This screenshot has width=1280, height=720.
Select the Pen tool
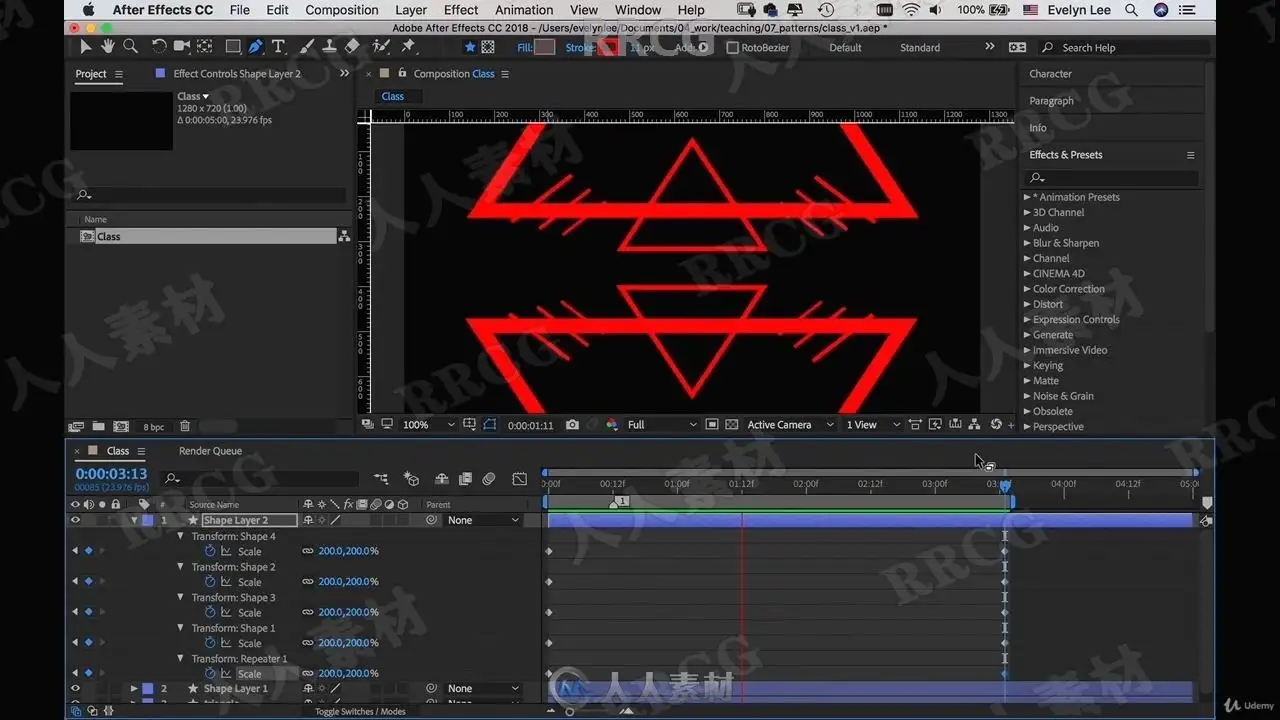click(x=256, y=47)
